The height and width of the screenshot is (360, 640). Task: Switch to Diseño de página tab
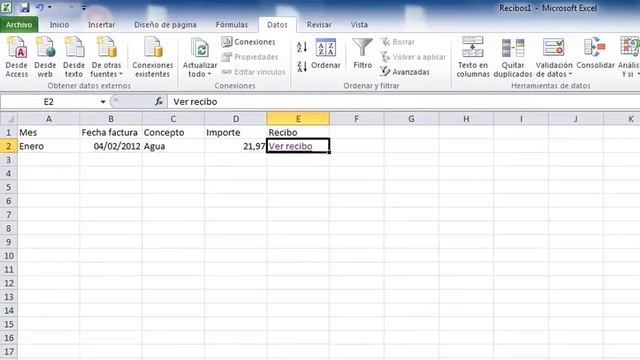(x=165, y=24)
